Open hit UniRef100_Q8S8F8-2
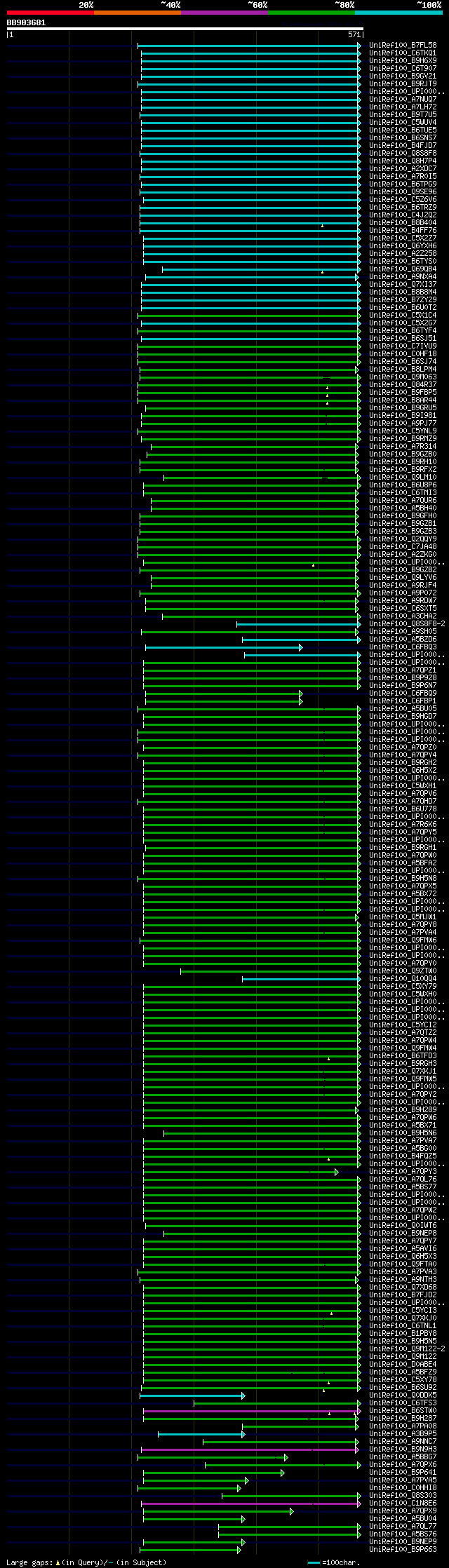Screen dimensions: 449x1568 407,624
